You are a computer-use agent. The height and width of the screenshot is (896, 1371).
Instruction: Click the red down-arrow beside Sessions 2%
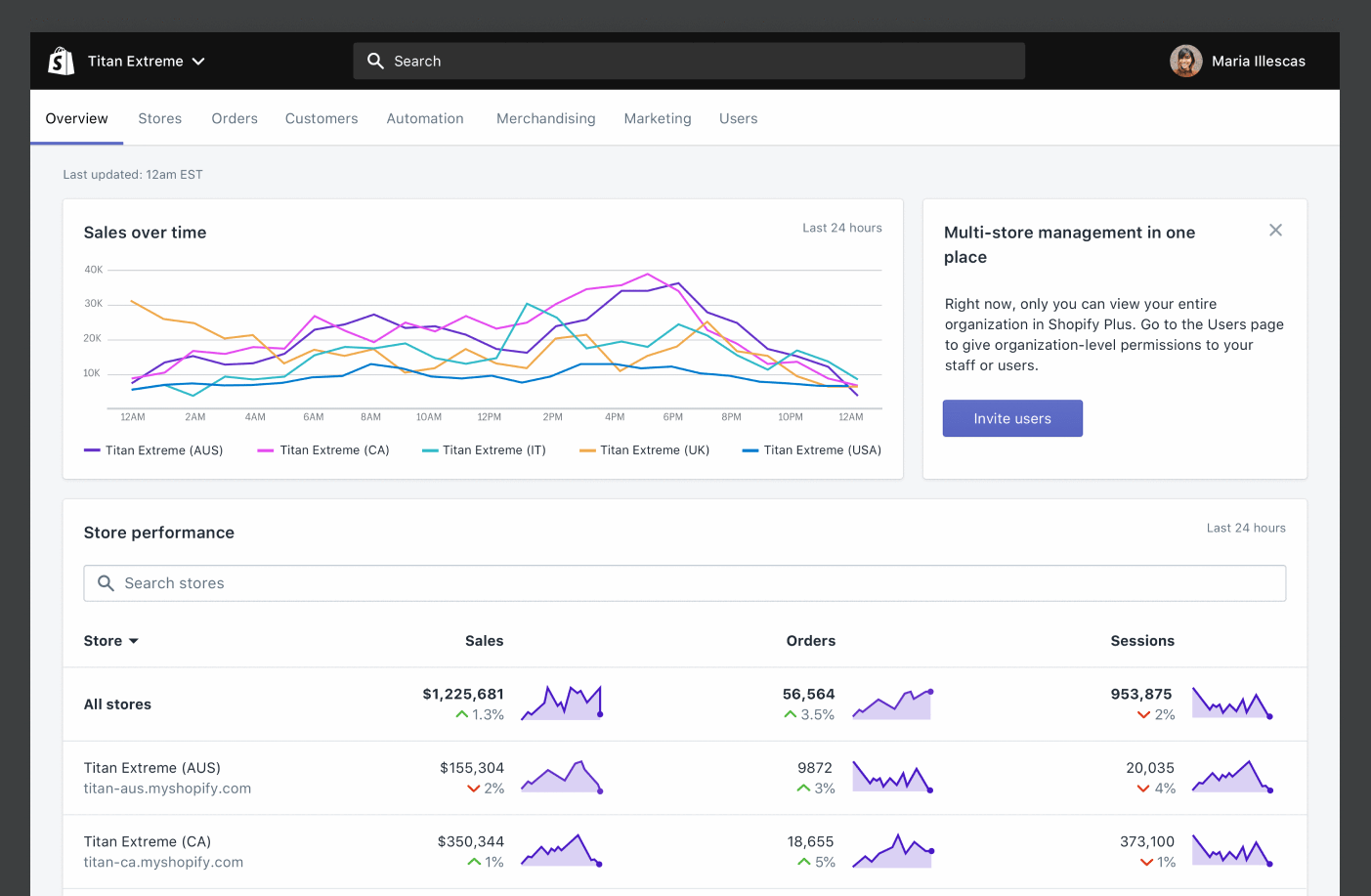pyautogui.click(x=1144, y=714)
